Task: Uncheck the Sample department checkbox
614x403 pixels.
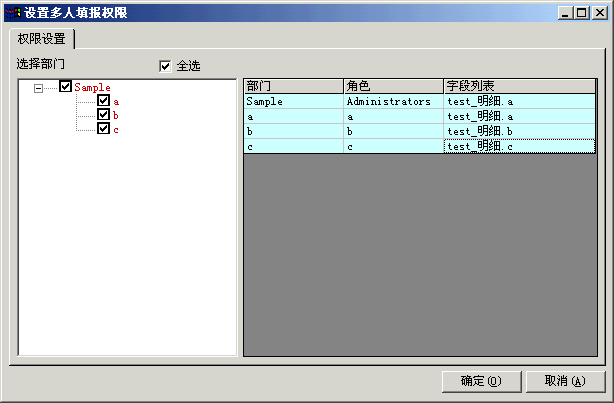Action: point(65,86)
